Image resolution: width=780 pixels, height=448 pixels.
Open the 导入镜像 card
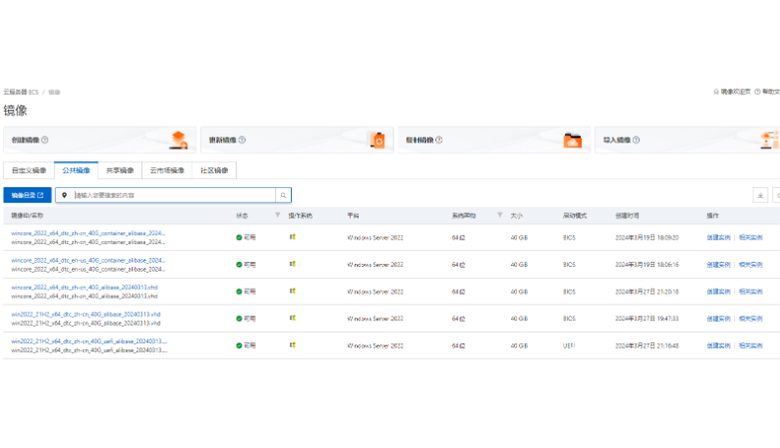(687, 140)
